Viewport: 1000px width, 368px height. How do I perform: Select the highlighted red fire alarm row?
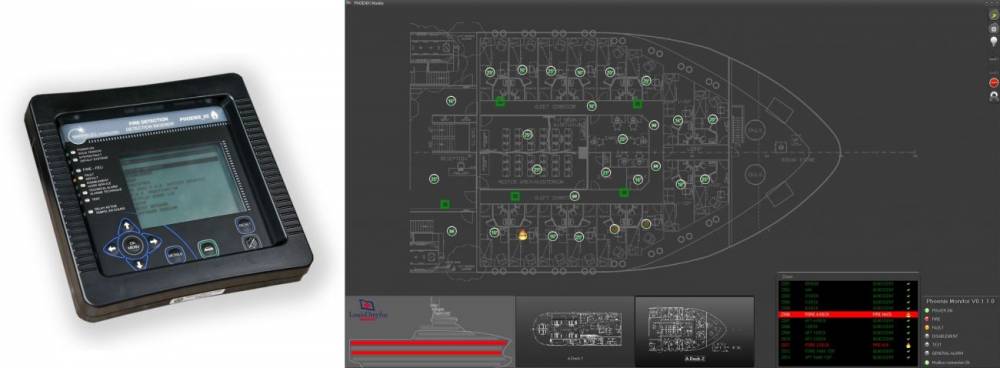(848, 314)
